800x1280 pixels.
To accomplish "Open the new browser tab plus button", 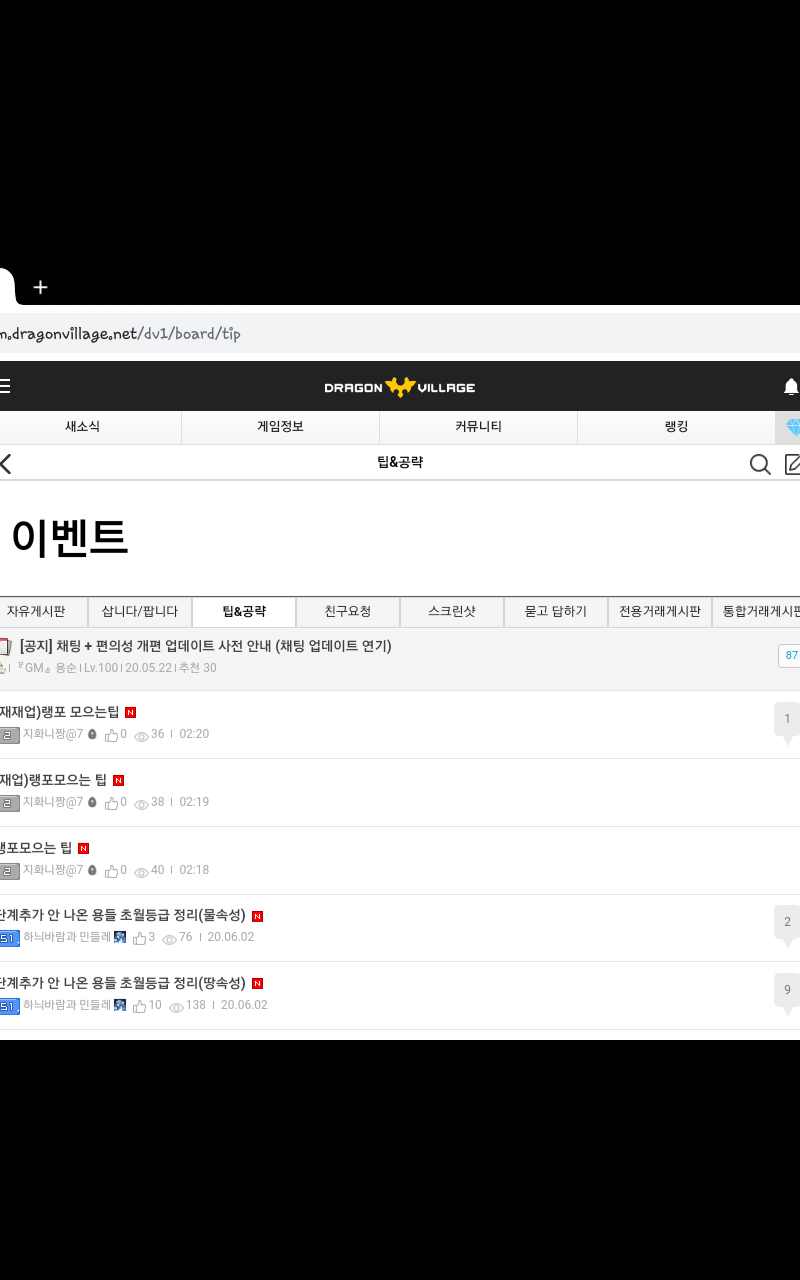I will [x=40, y=287].
